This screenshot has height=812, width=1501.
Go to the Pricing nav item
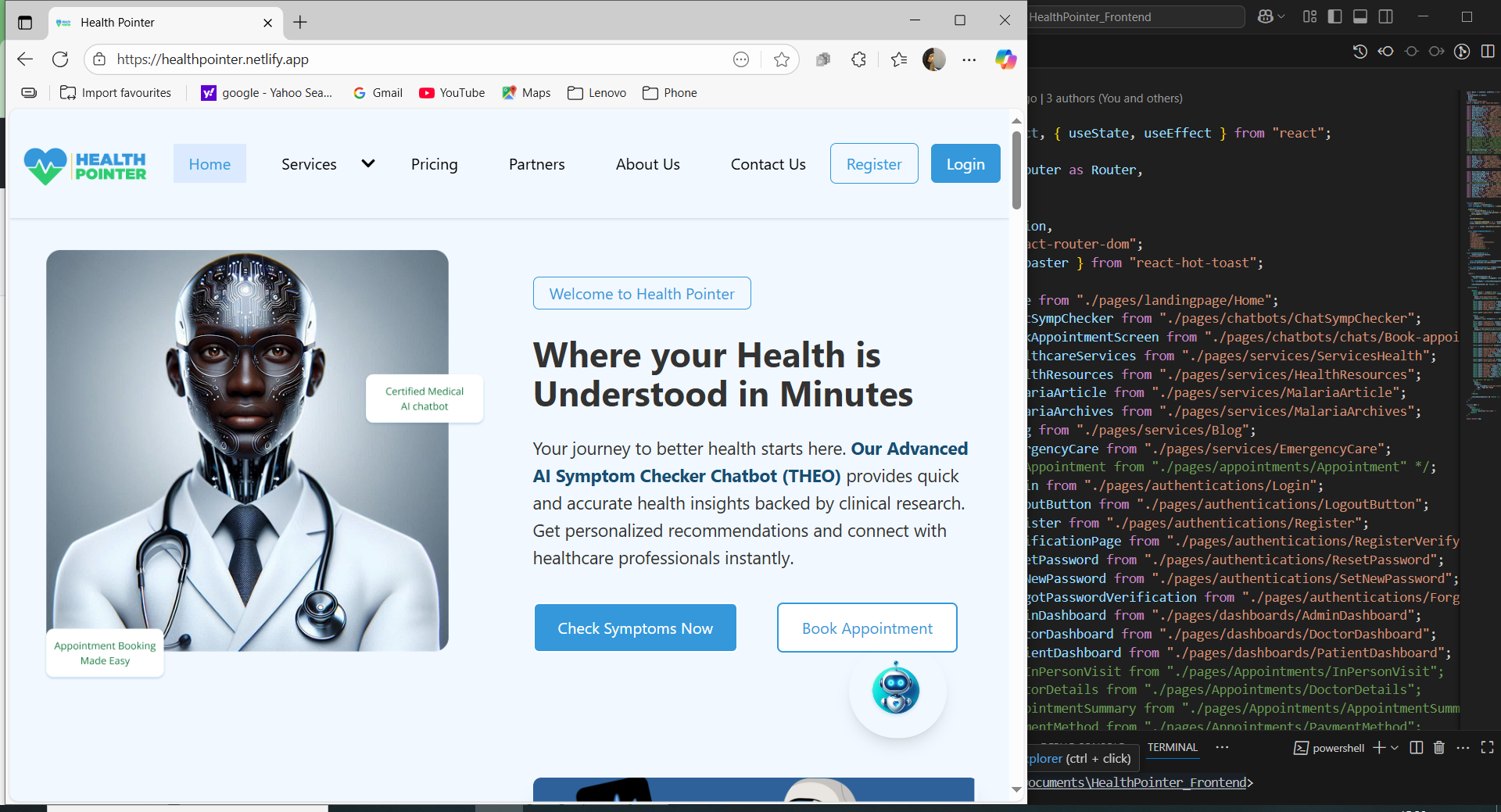click(434, 164)
